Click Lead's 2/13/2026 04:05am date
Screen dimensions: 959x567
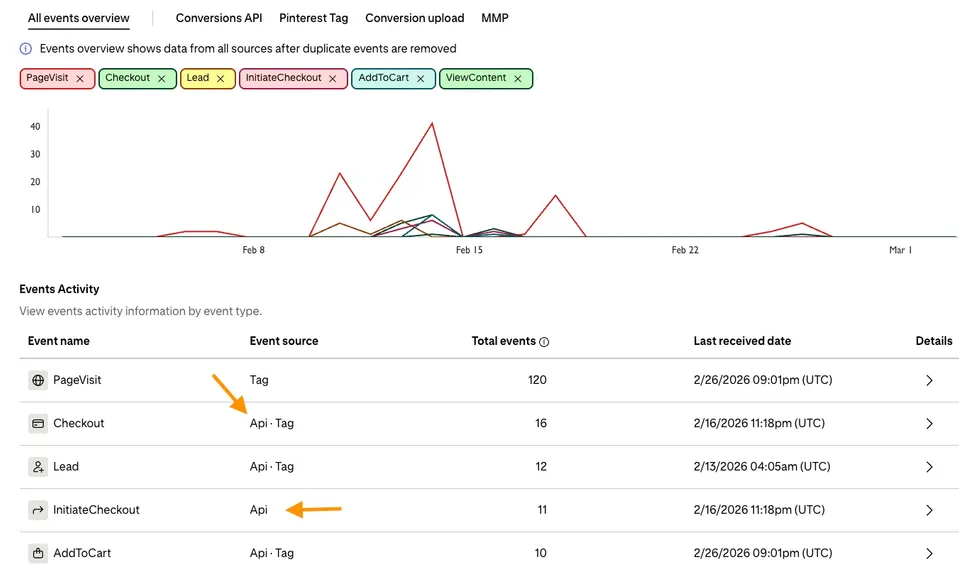pos(761,467)
